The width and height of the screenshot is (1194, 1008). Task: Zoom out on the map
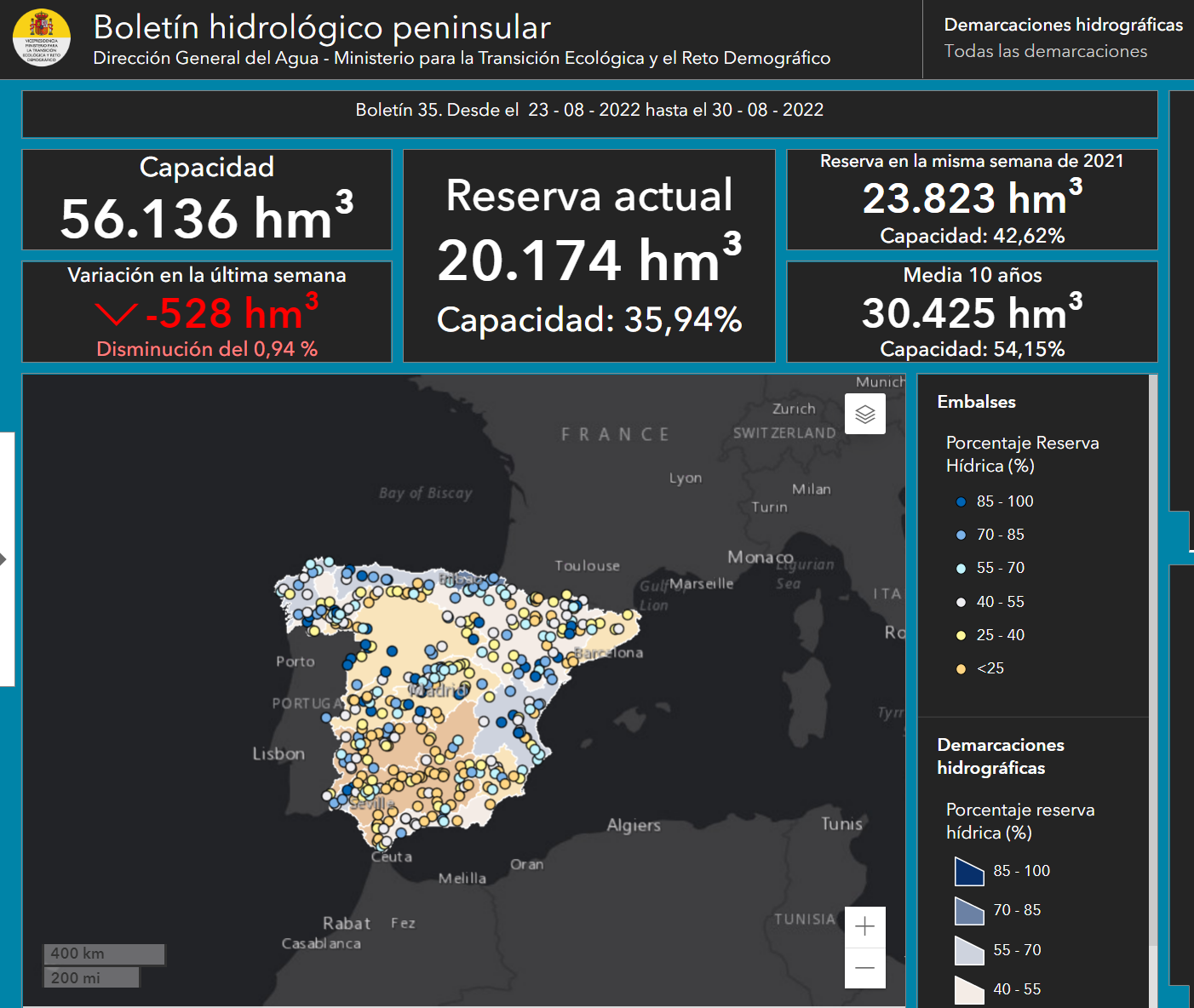864,968
